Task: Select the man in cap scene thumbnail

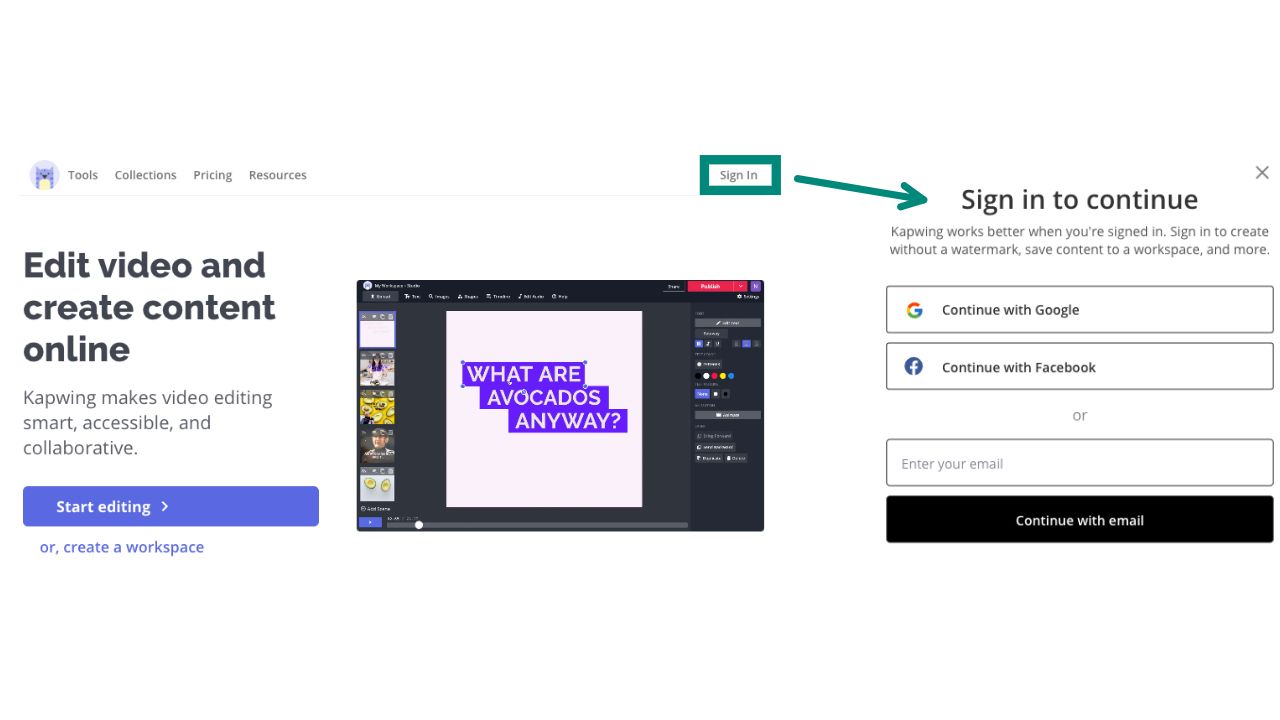Action: (377, 446)
